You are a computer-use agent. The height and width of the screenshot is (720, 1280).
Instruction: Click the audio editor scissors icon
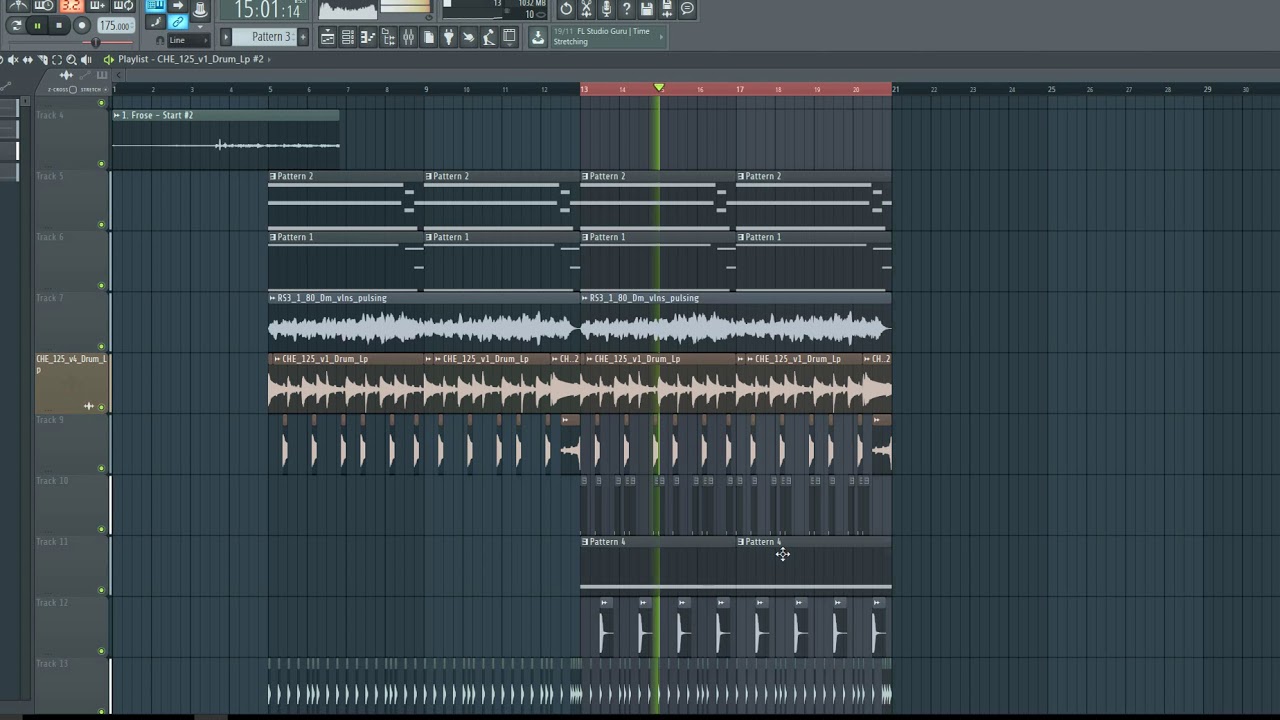pos(587,9)
